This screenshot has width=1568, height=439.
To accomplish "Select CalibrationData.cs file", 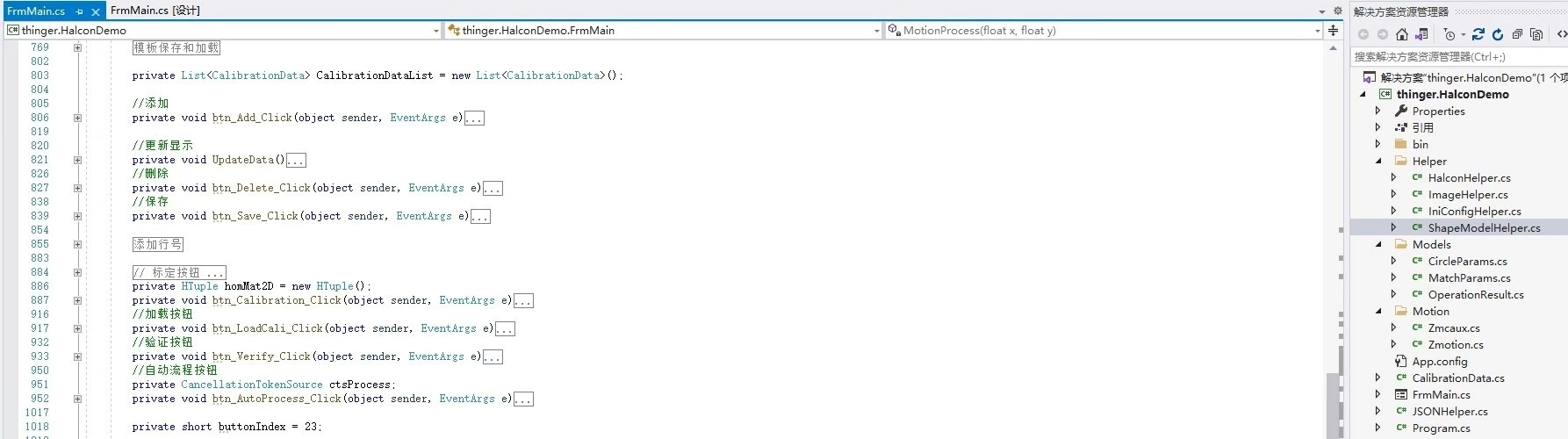I will pyautogui.click(x=1457, y=378).
